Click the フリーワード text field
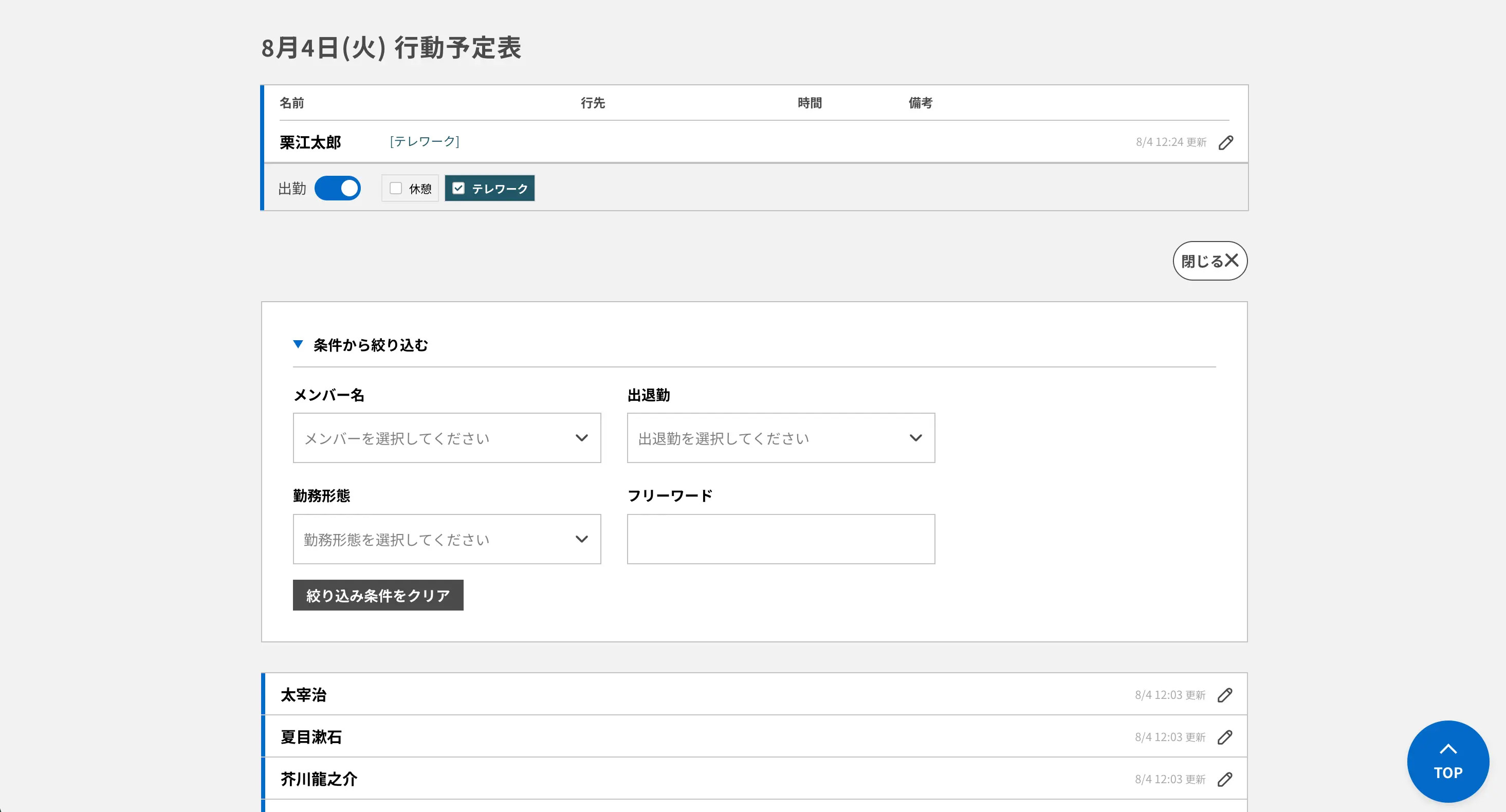Screen dimensions: 1506x812 [780, 539]
